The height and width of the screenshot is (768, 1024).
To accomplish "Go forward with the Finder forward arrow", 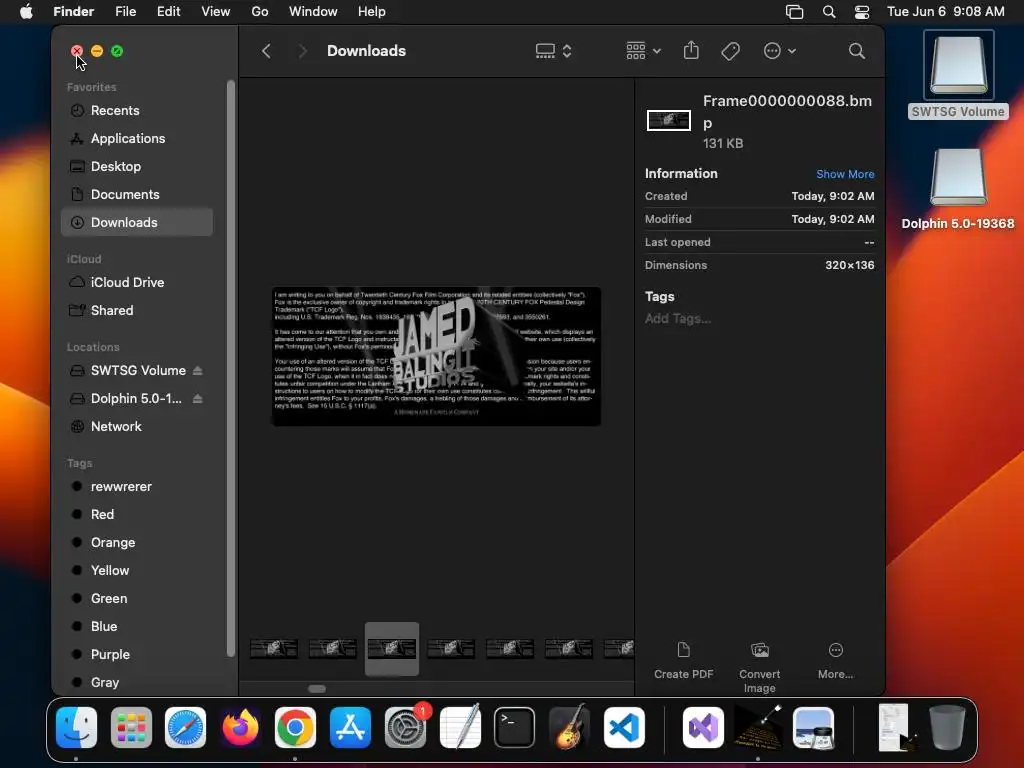I will [x=302, y=51].
